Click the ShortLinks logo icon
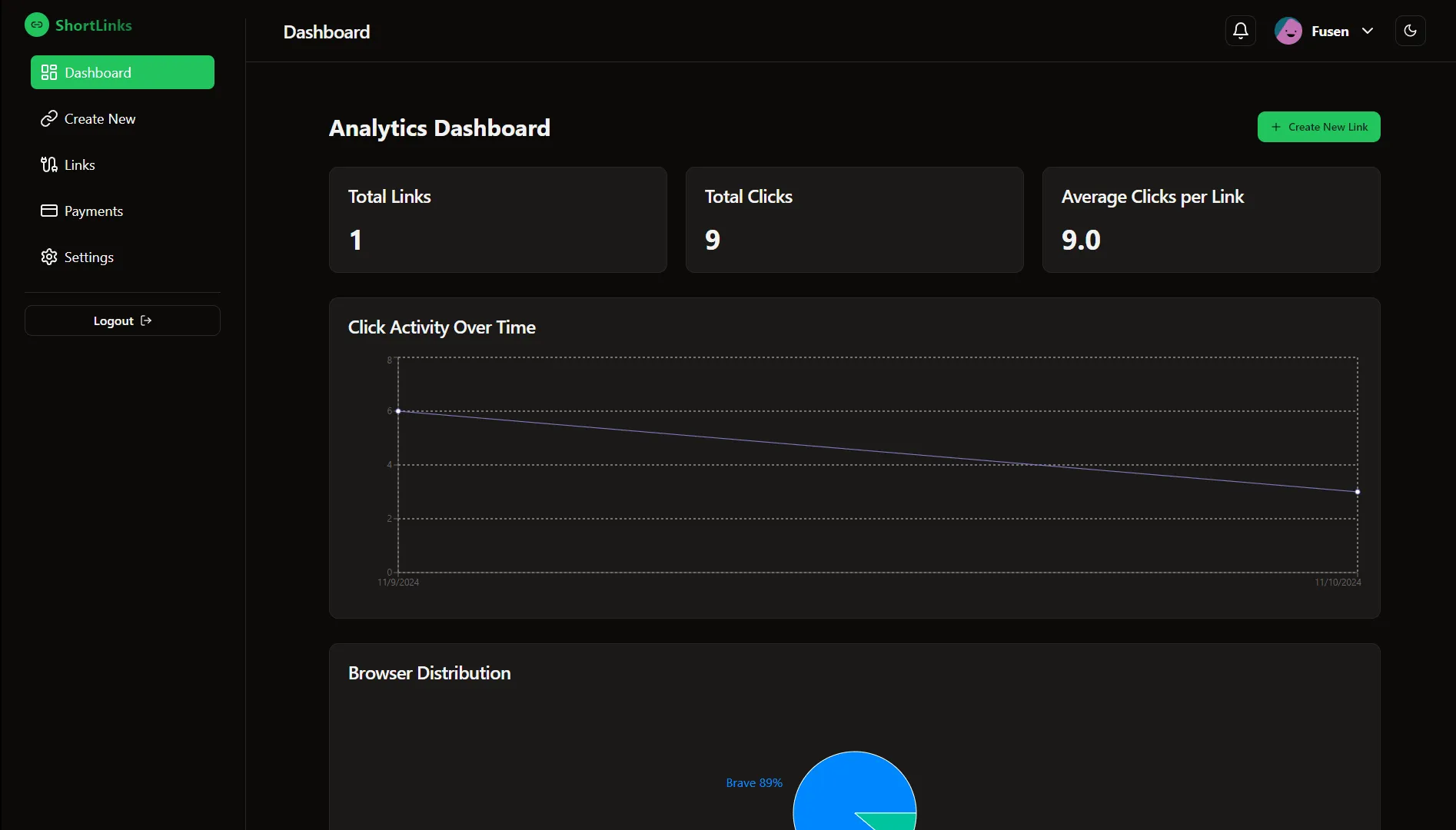 coord(37,25)
